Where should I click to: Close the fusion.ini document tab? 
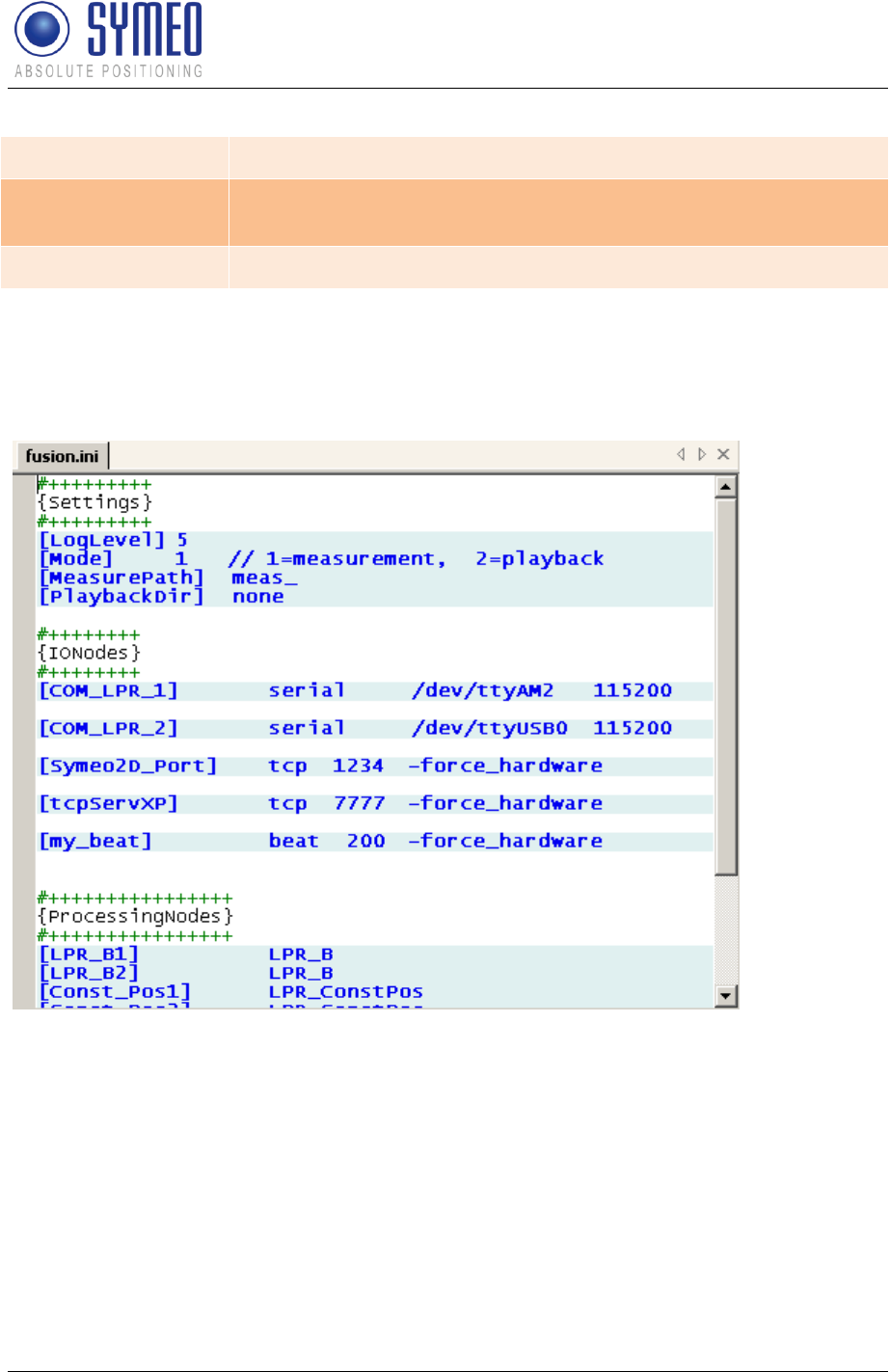pyautogui.click(x=724, y=454)
